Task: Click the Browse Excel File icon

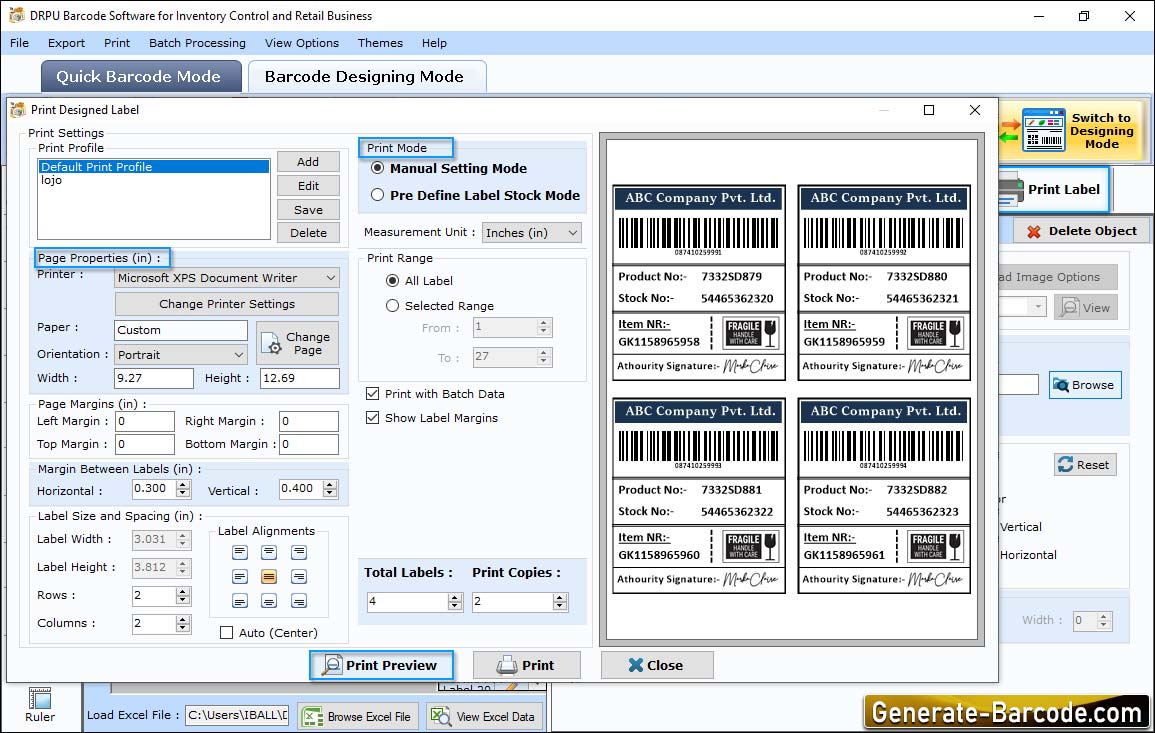Action: coord(313,717)
